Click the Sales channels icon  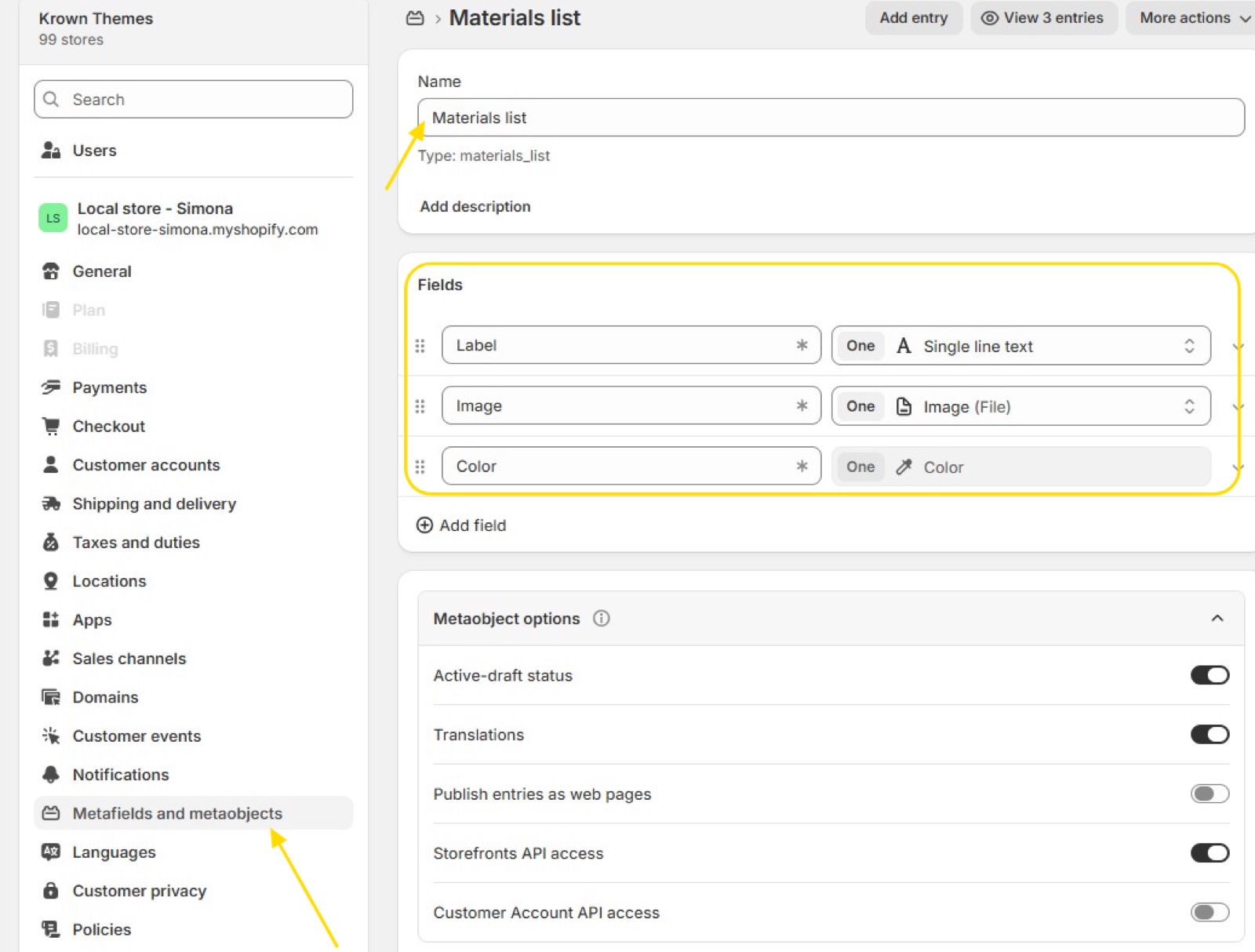[x=51, y=659]
